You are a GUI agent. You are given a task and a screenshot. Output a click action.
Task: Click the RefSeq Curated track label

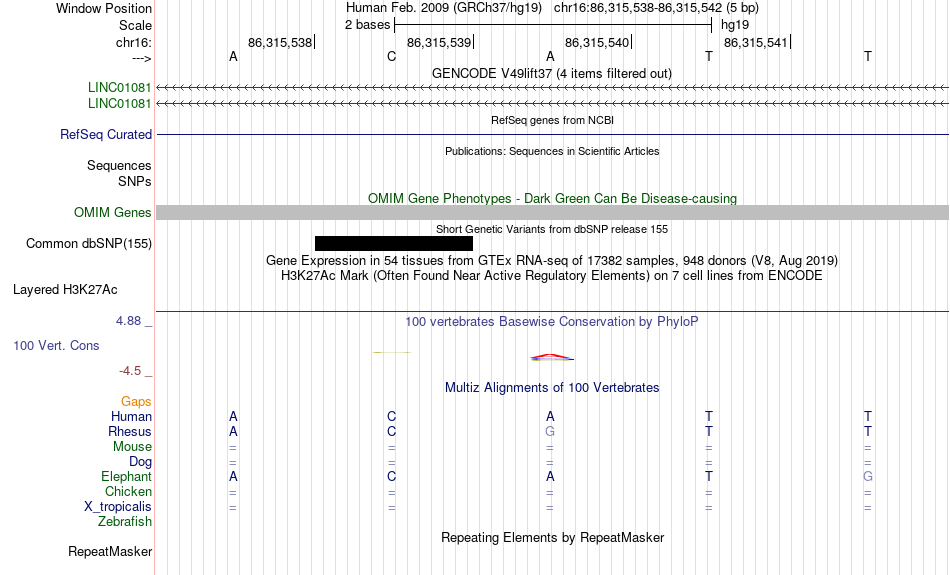point(106,135)
